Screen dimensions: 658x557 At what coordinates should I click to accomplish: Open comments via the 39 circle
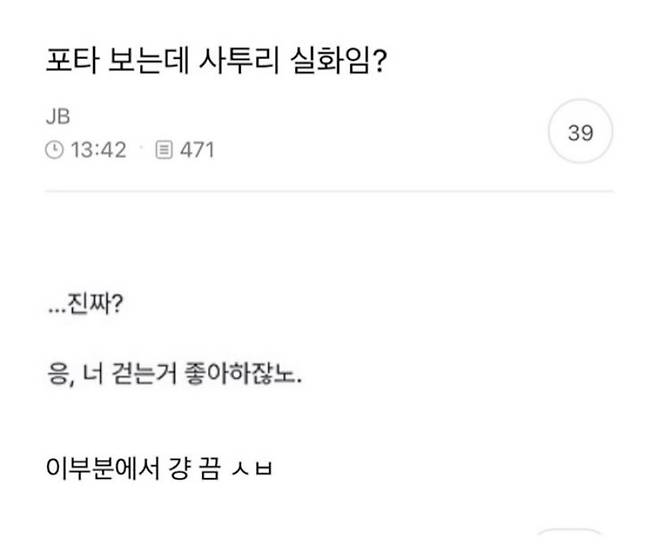coord(580,133)
